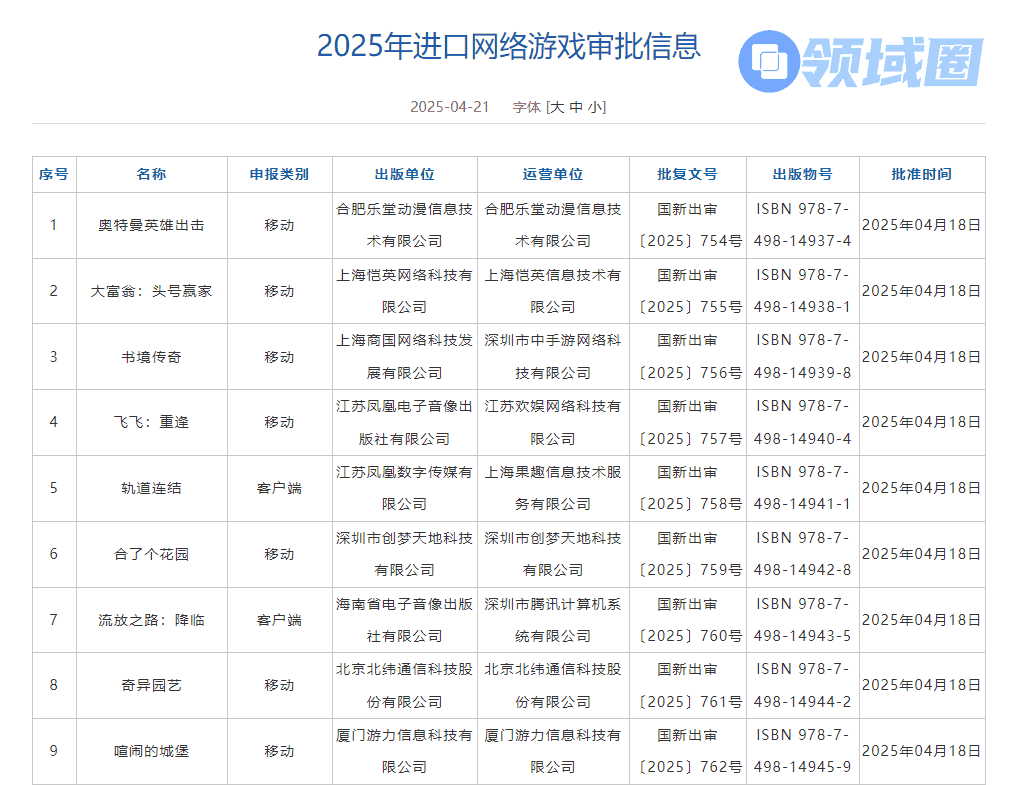Click the 序号 column header
The image size is (1017, 785).
[54, 174]
